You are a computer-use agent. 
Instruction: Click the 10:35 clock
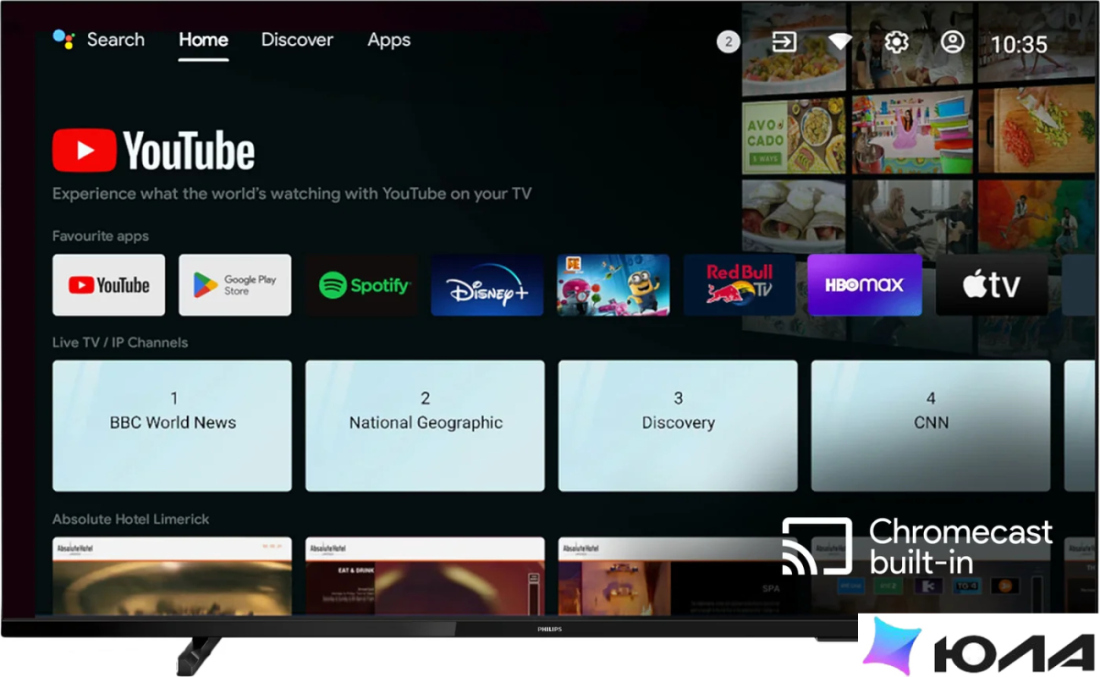coord(1019,45)
